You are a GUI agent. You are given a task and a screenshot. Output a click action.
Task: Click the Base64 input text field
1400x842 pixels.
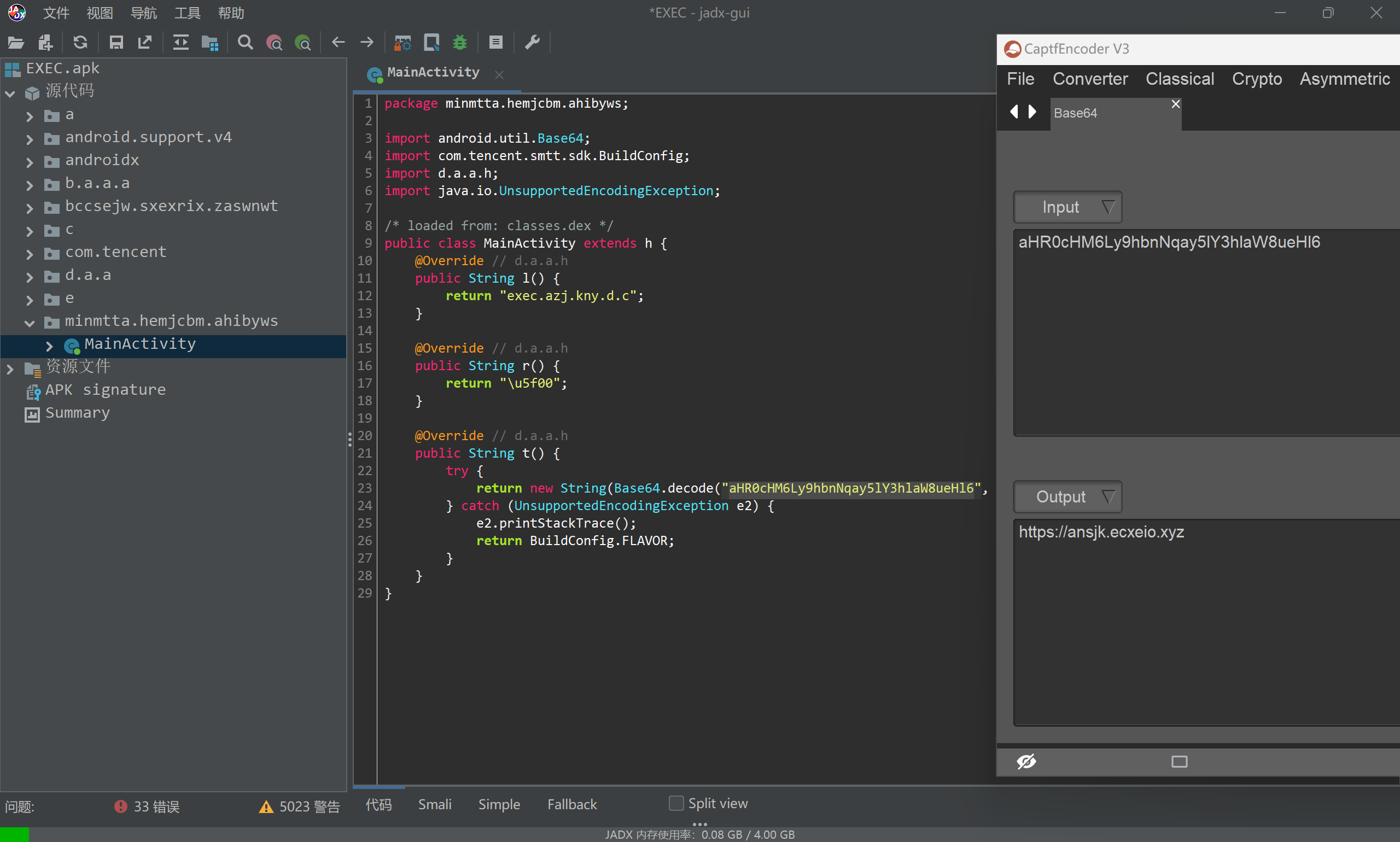(x=1206, y=332)
